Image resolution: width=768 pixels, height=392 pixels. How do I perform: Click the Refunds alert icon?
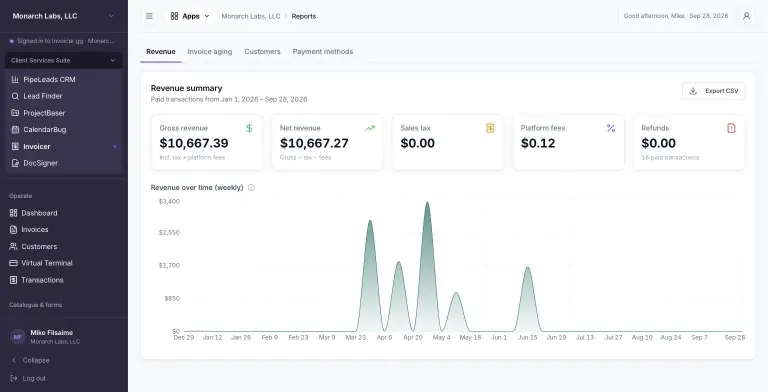(x=731, y=128)
